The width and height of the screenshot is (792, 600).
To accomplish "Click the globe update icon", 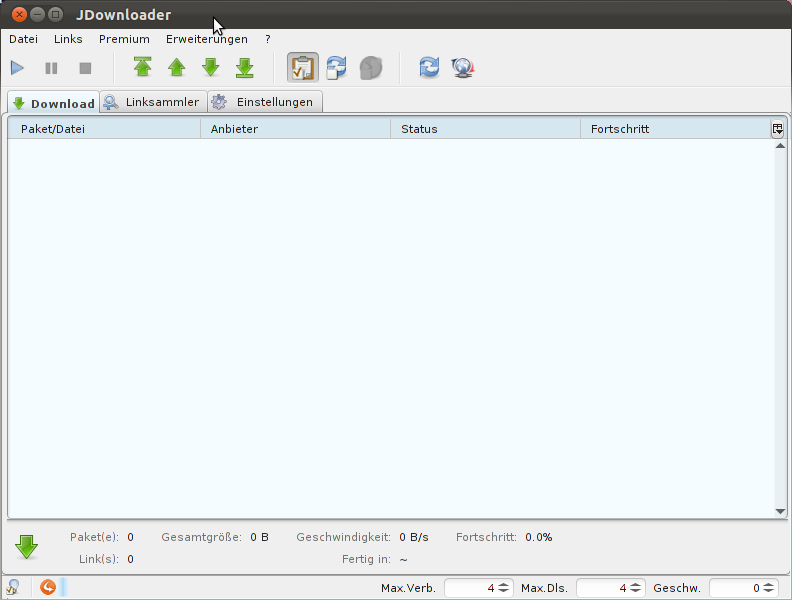I will point(463,68).
